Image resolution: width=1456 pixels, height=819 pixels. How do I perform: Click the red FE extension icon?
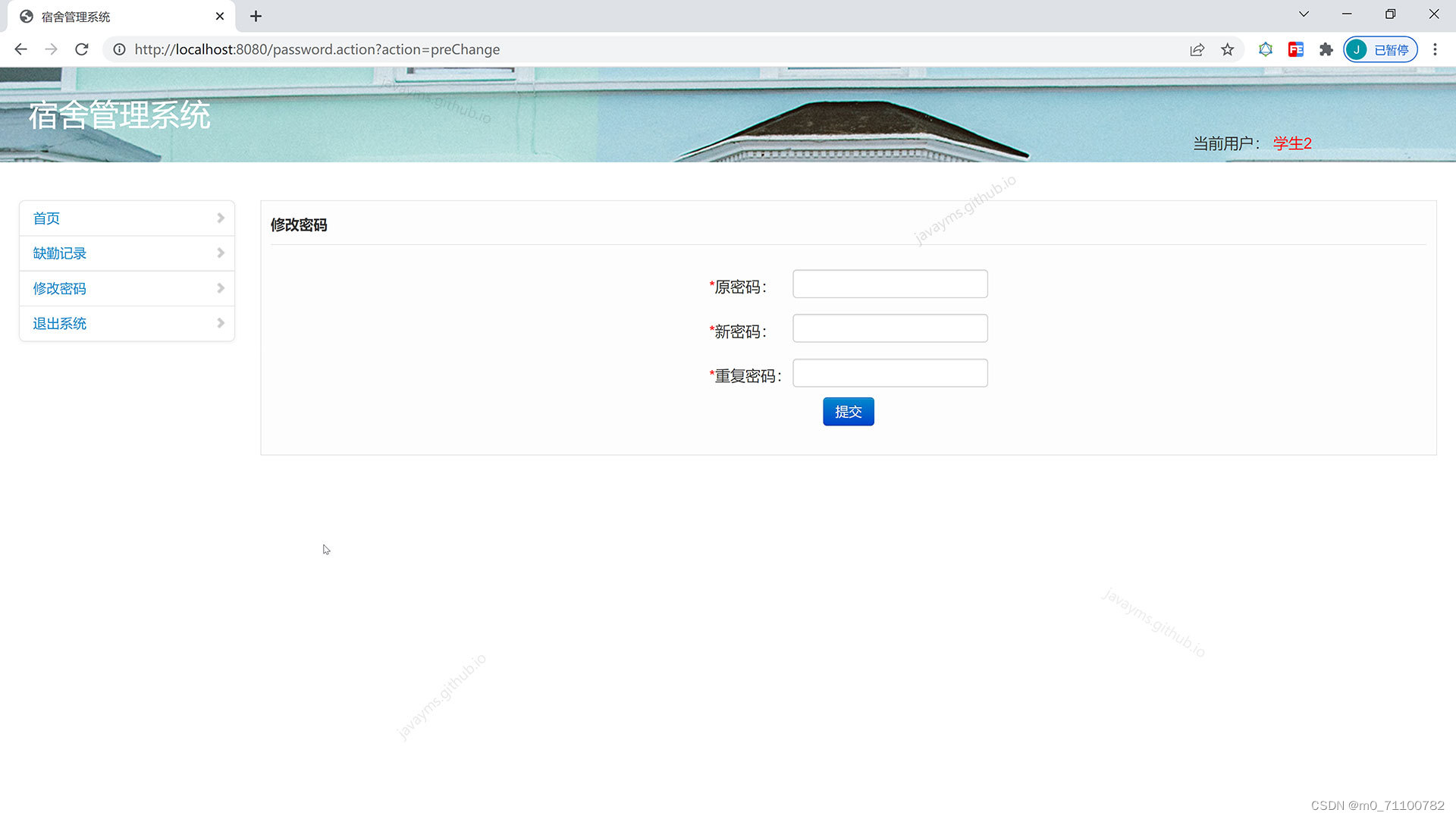tap(1295, 49)
